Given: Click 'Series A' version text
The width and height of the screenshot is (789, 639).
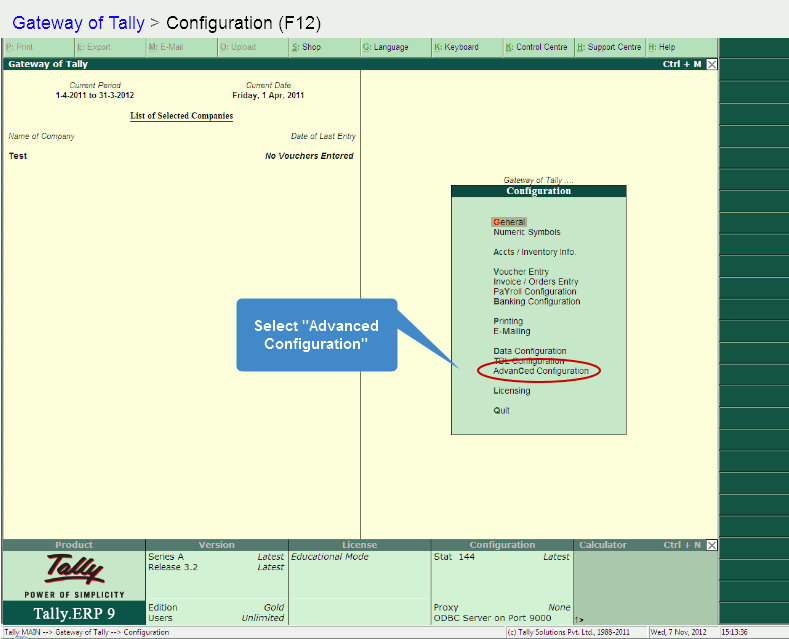Looking at the screenshot, I should point(166,557).
